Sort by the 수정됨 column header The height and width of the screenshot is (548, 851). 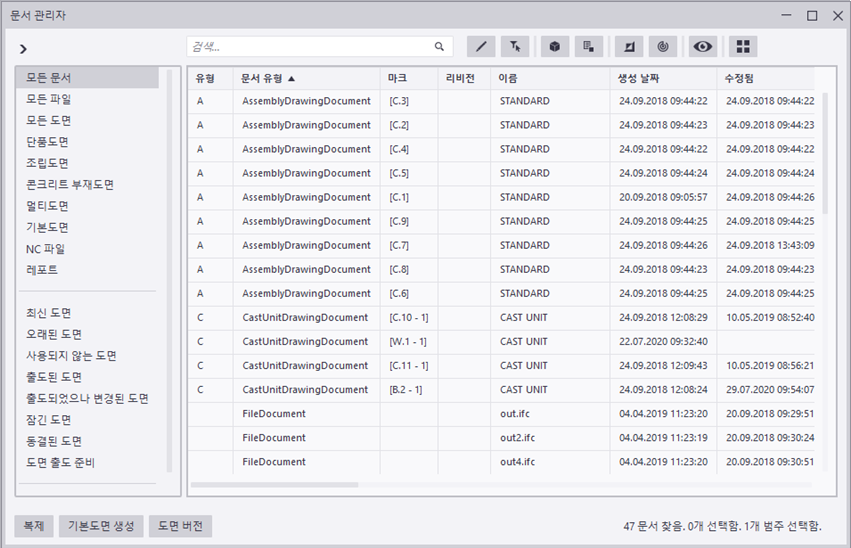tap(766, 78)
